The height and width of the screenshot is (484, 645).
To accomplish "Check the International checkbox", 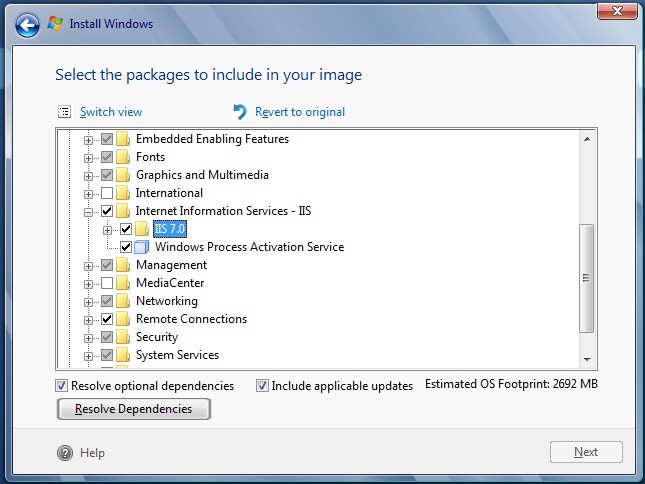I will click(x=107, y=193).
